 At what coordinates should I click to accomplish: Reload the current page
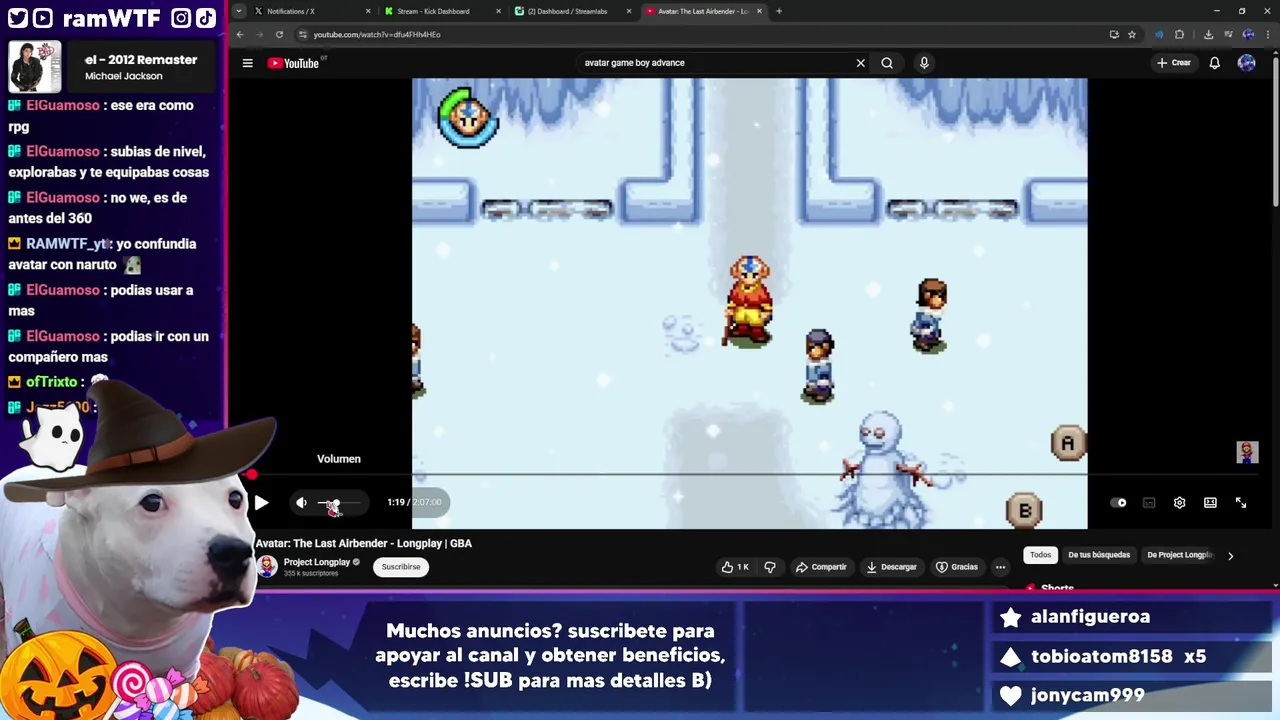coord(279,34)
